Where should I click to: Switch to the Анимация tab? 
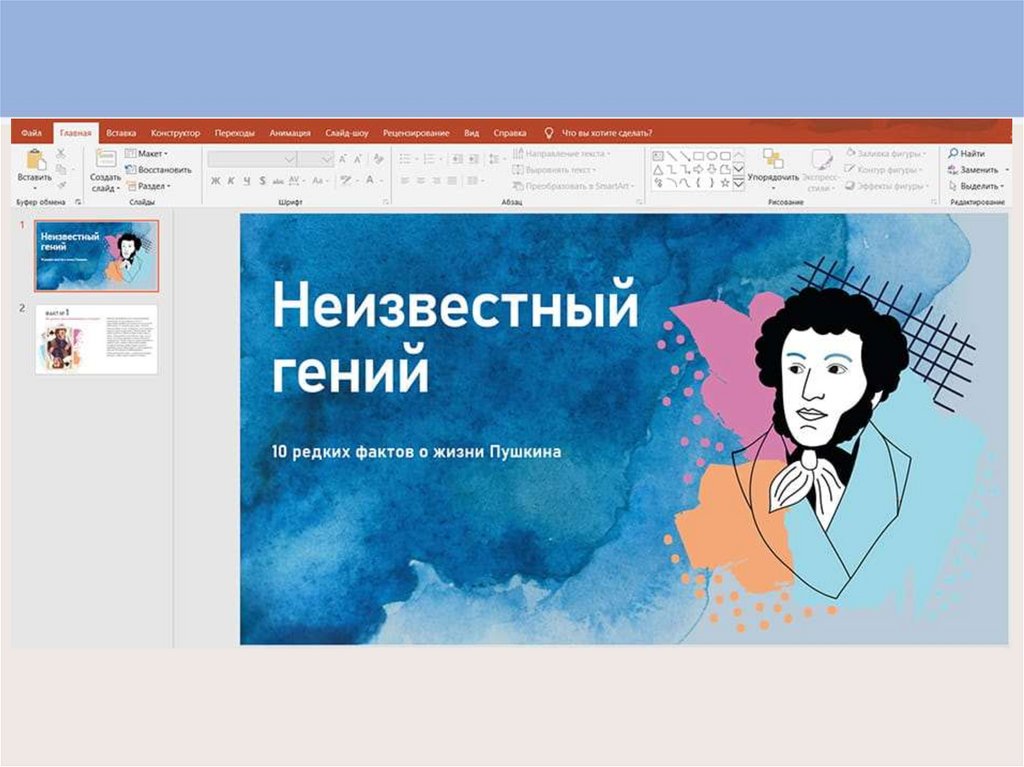(x=290, y=133)
